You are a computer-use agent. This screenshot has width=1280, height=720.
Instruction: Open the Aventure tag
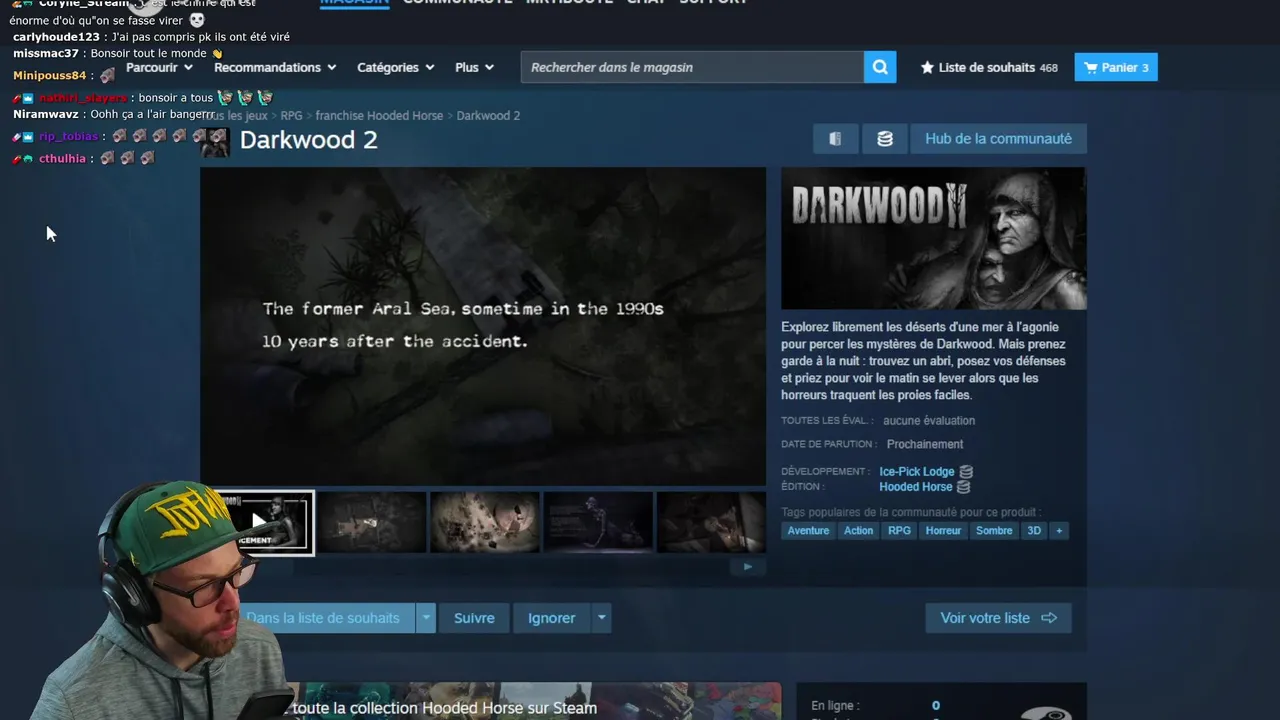(x=808, y=531)
